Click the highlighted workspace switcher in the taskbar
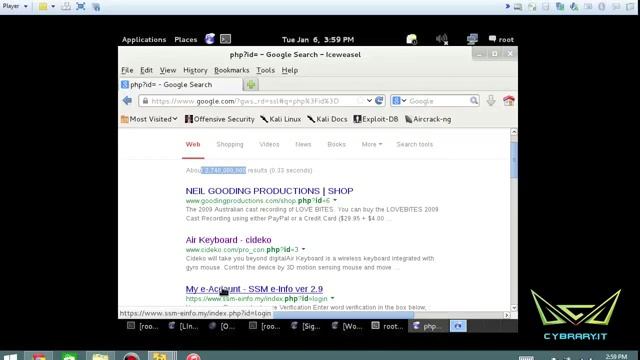This screenshot has height=360, width=640. point(458,326)
